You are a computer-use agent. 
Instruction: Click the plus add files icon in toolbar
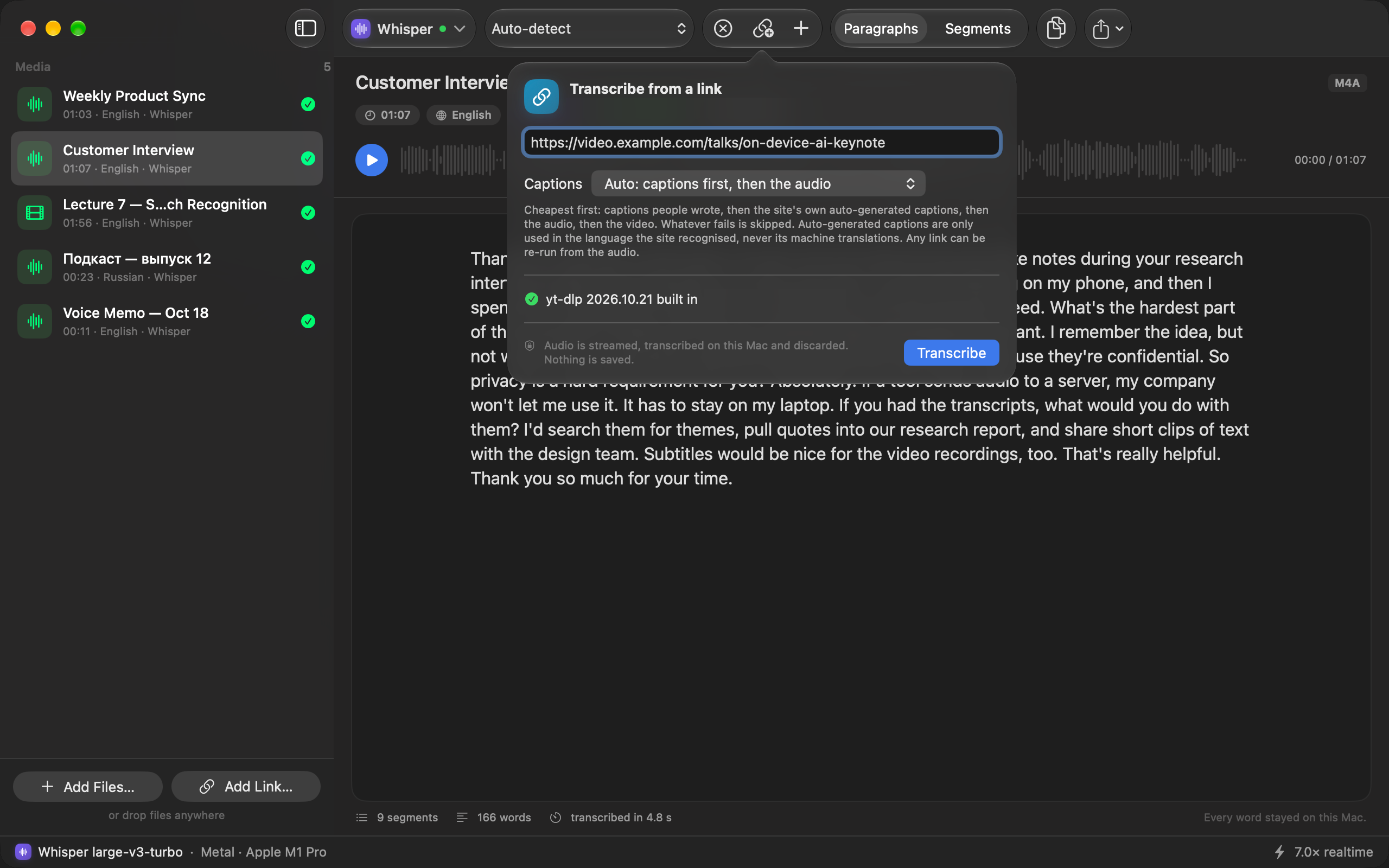tap(801, 28)
